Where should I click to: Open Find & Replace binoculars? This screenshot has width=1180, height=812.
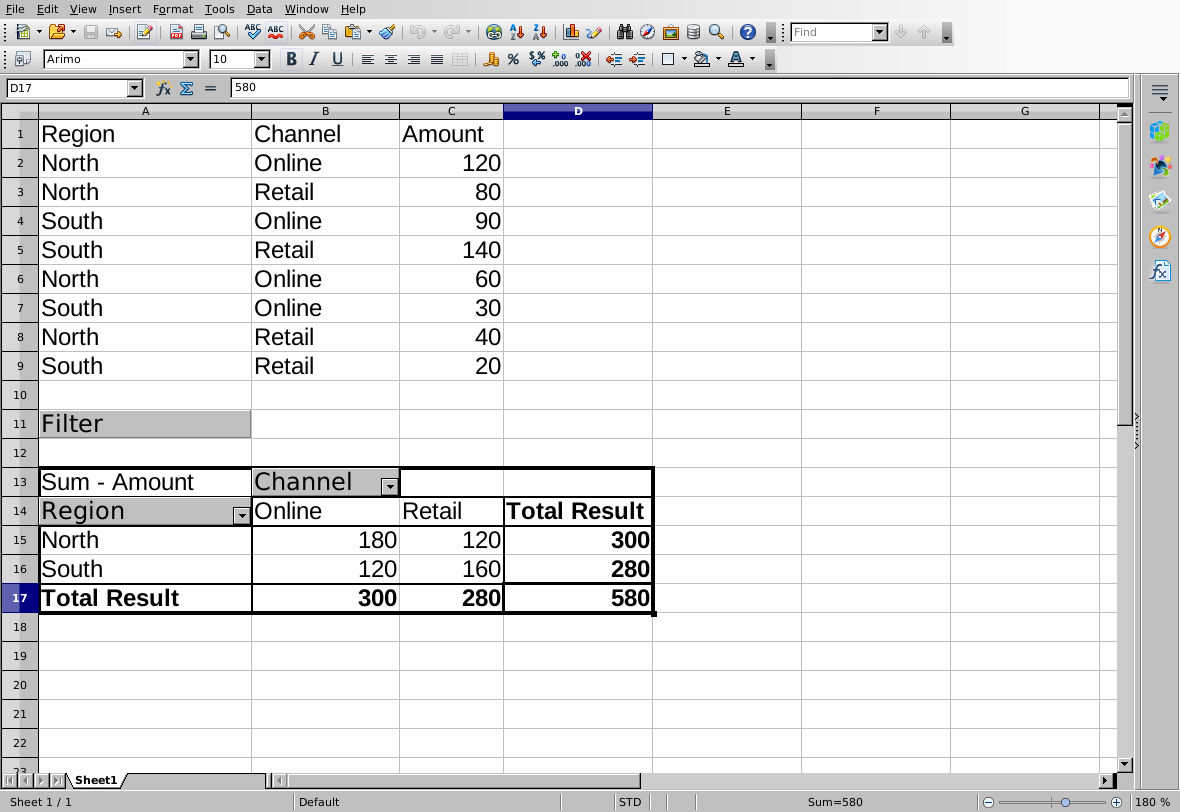(625, 32)
